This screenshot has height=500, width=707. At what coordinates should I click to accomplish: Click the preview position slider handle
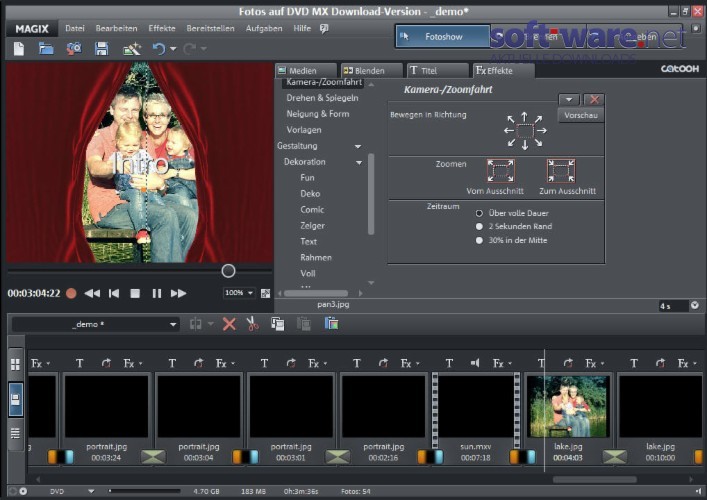click(x=228, y=271)
